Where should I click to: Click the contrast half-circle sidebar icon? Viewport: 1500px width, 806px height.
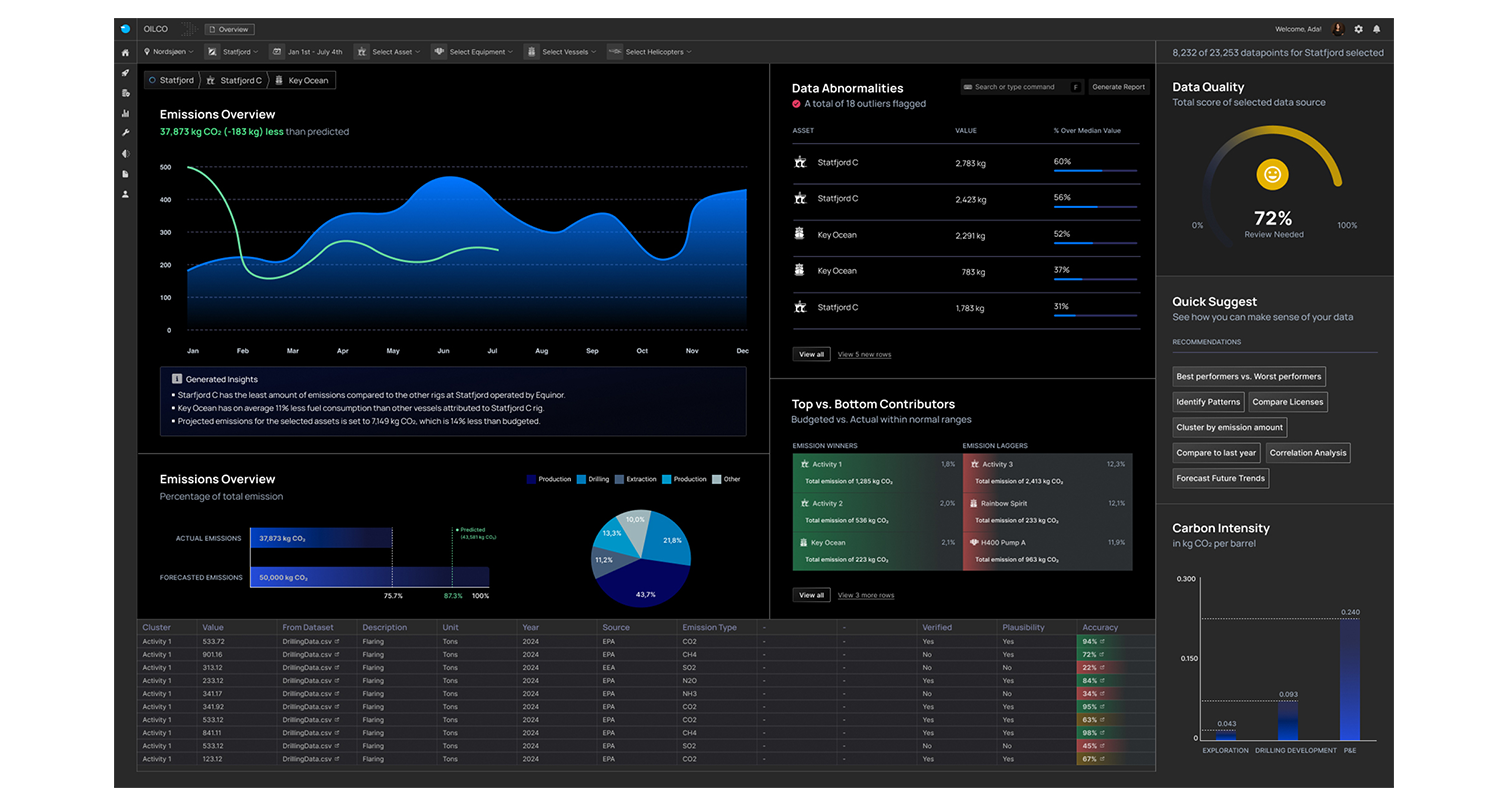pyautogui.click(x=125, y=154)
